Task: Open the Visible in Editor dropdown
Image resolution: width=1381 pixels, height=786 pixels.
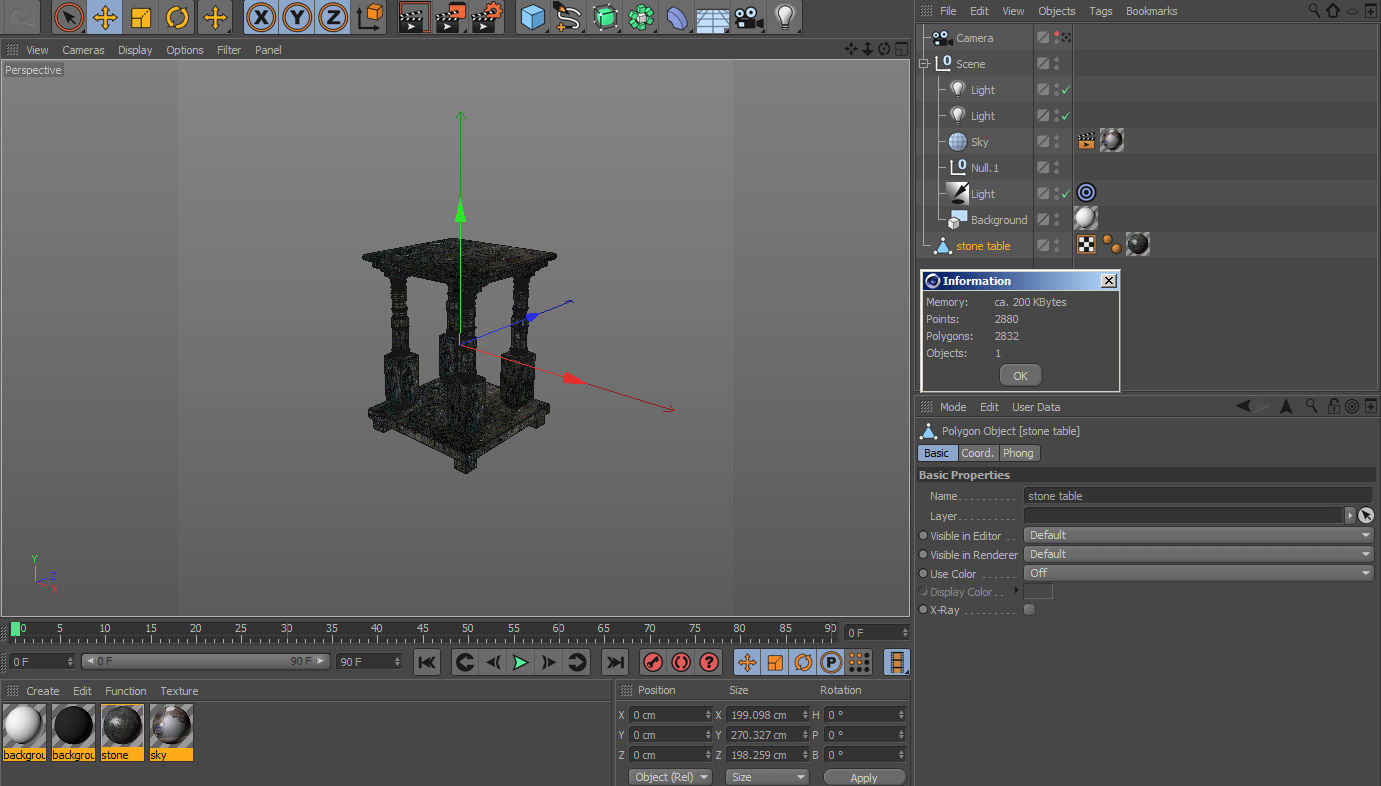Action: coord(1198,535)
